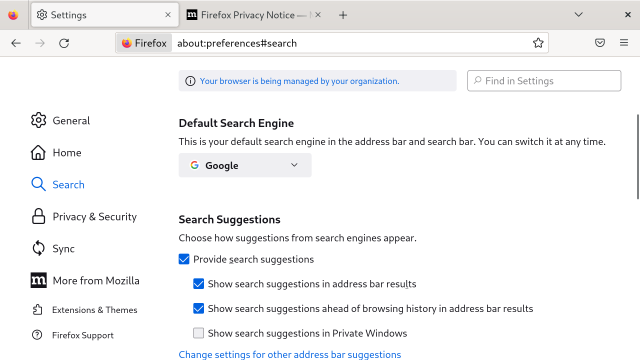Open the Google default search engine dropdown
The height and width of the screenshot is (360, 640).
click(245, 165)
